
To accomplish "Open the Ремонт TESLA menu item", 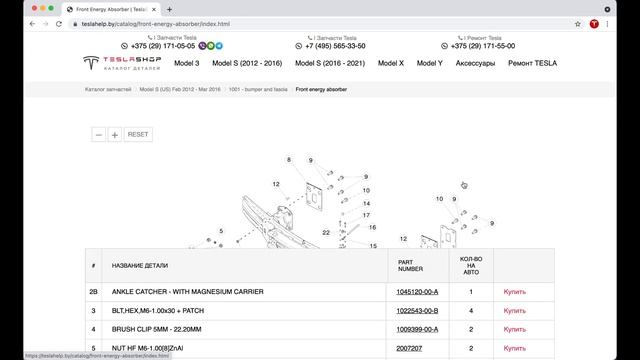I will point(532,63).
